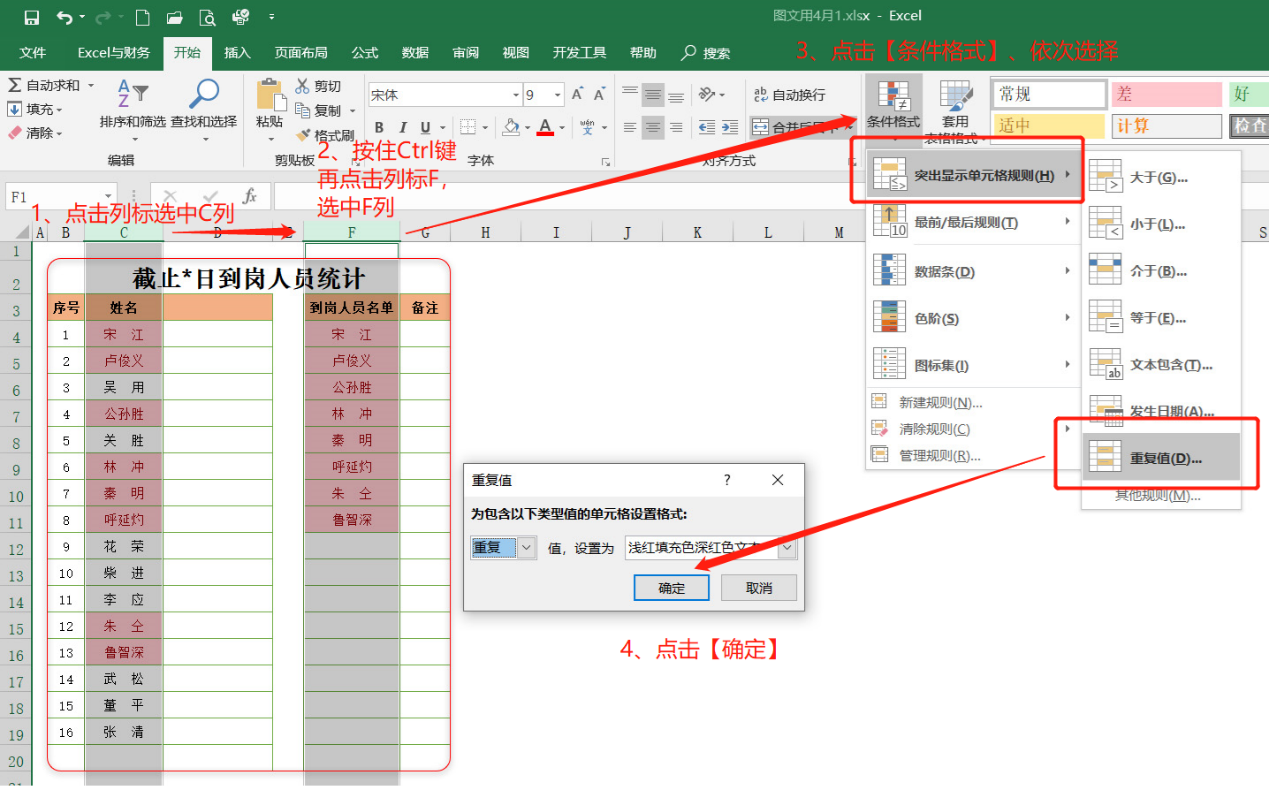Open the font size dropdown showing 9
1269x790 pixels.
point(558,95)
